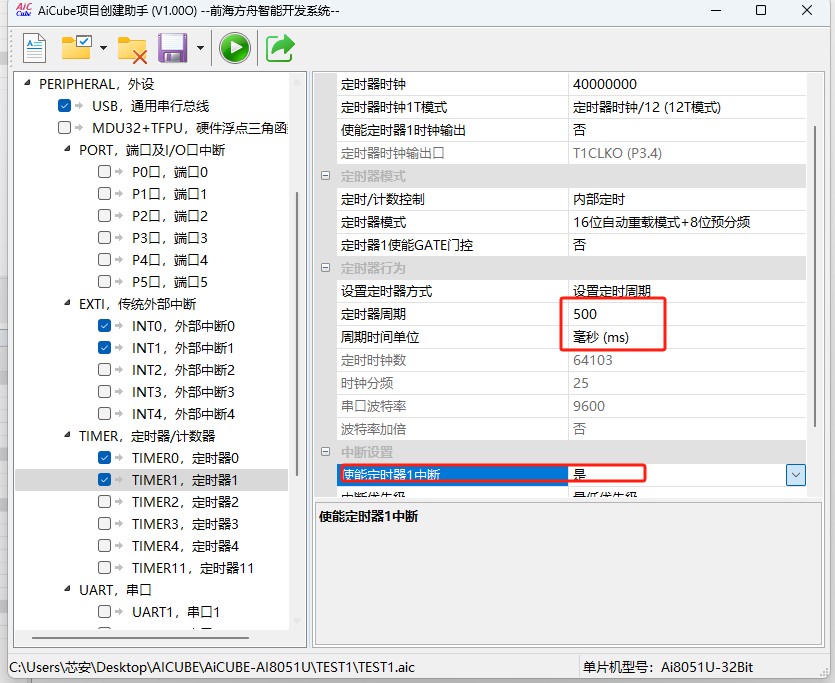Uncheck the TIMER0 定时器0 checkbox
Viewport: 835px width, 683px height.
coord(104,457)
